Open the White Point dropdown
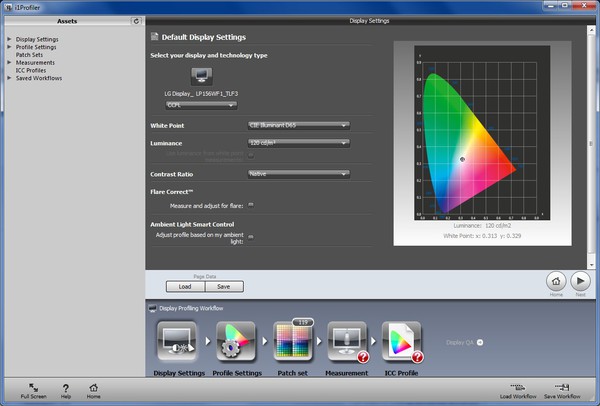600x406 pixels. pyautogui.click(x=298, y=125)
